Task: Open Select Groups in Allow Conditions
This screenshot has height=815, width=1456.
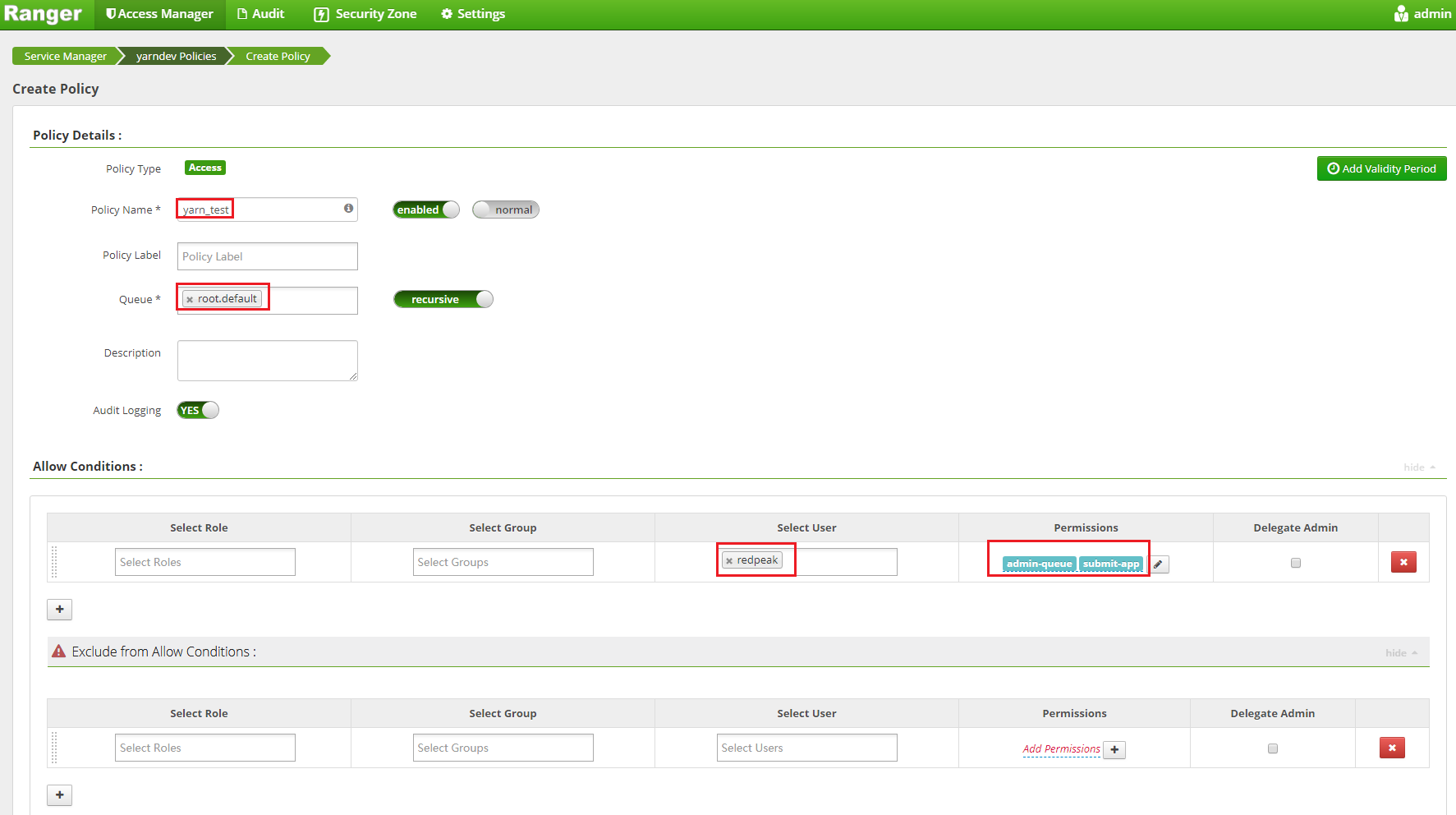Action: [503, 562]
